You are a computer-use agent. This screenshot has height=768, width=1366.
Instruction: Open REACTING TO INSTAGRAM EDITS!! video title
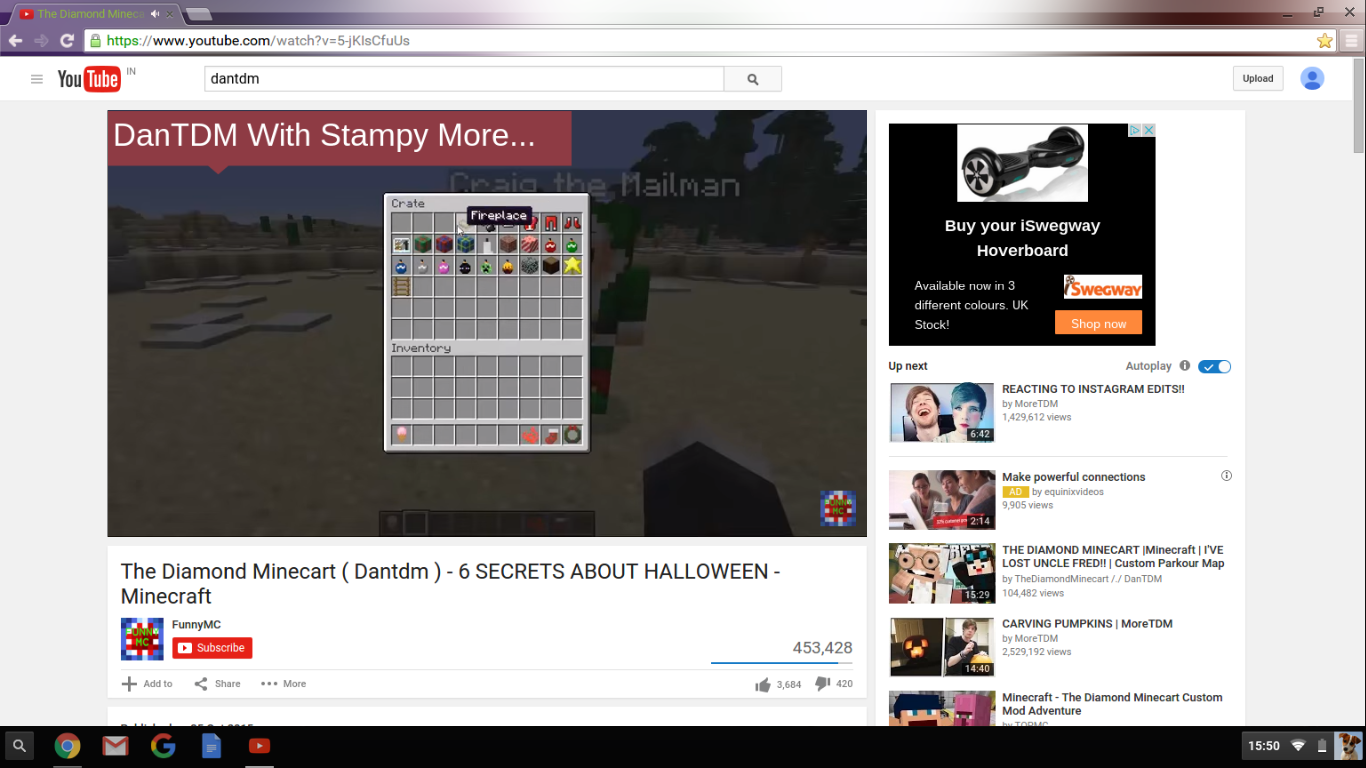point(1093,389)
